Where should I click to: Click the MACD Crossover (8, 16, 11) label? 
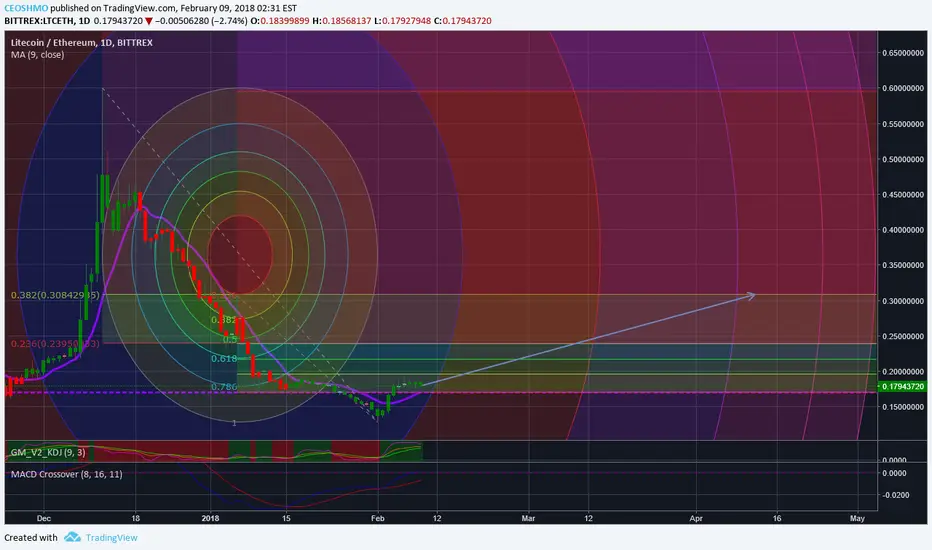click(x=67, y=474)
